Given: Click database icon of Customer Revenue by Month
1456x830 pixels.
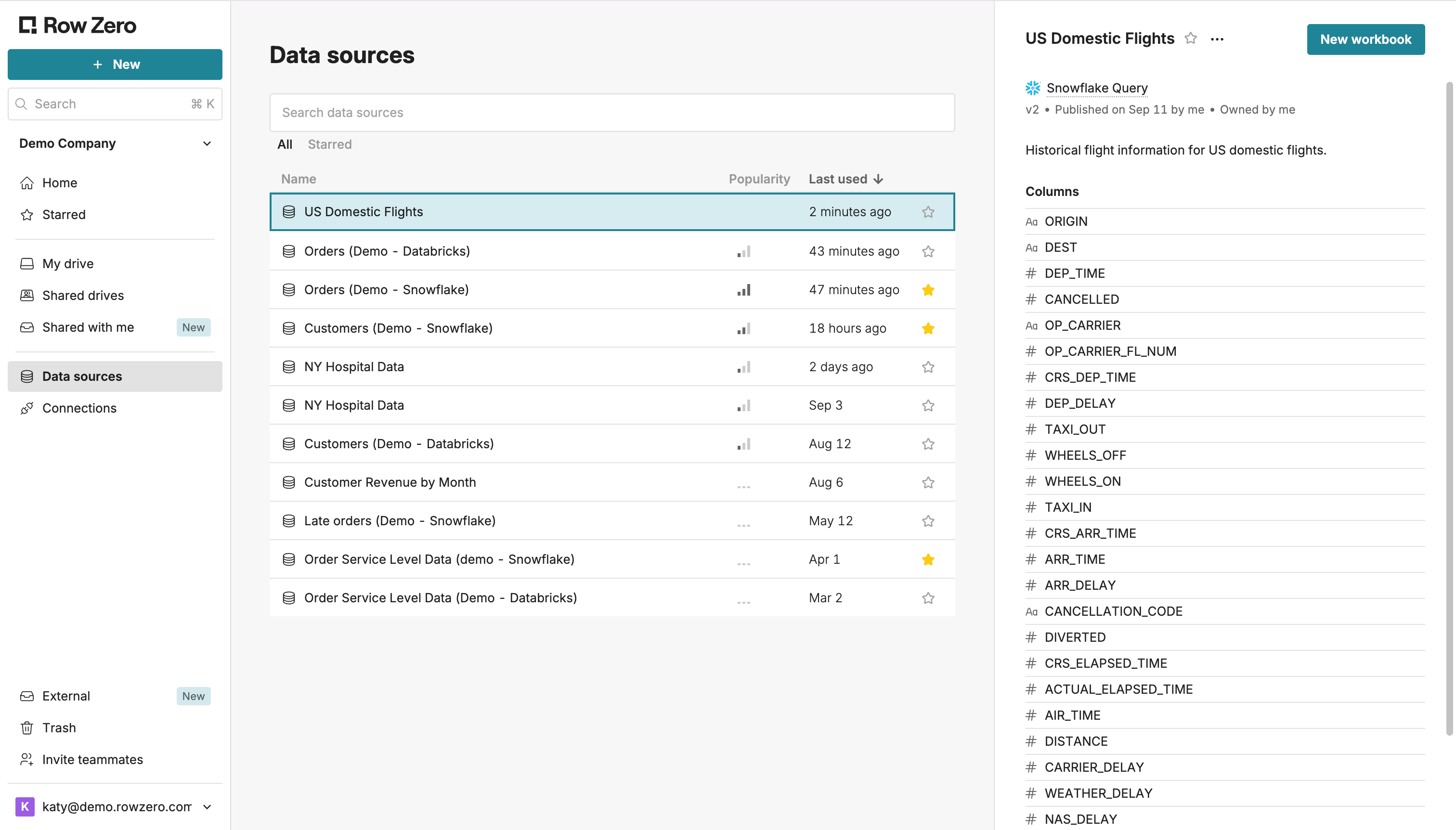Looking at the screenshot, I should pos(289,482).
